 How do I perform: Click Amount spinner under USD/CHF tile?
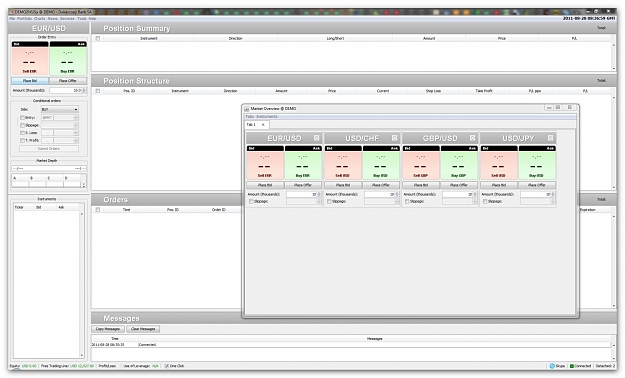[x=397, y=194]
